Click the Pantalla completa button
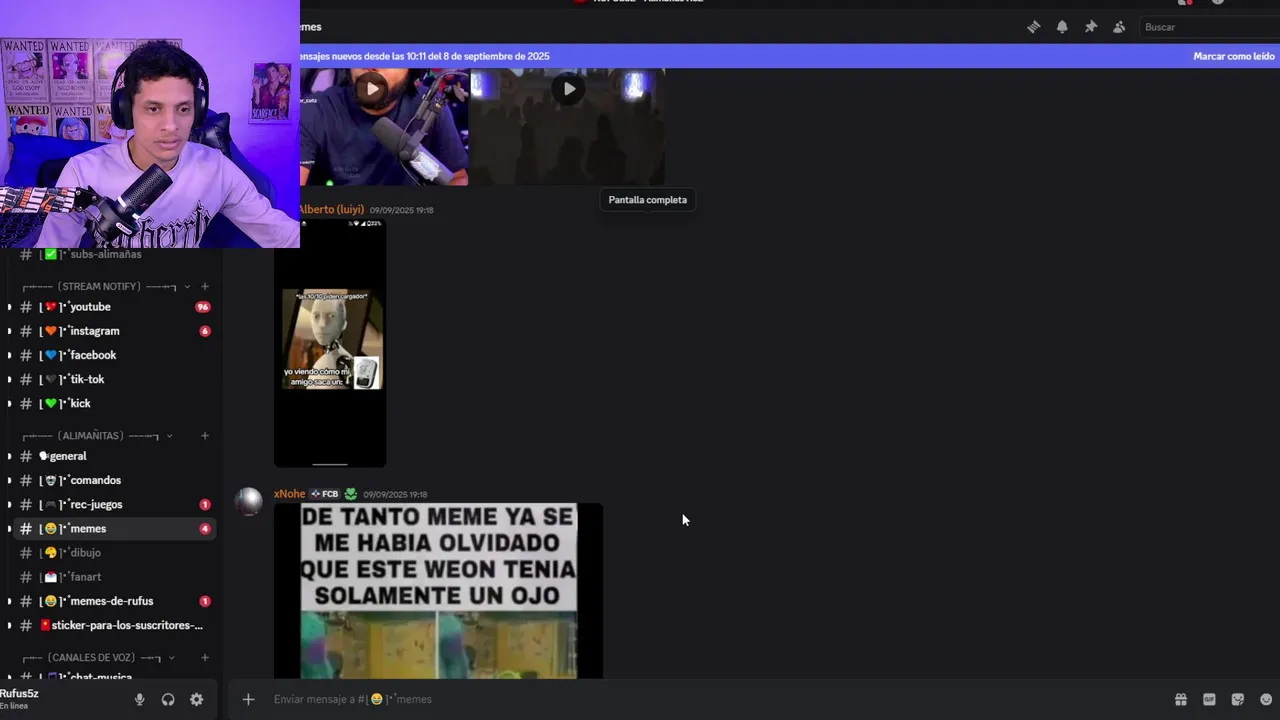 647,200
